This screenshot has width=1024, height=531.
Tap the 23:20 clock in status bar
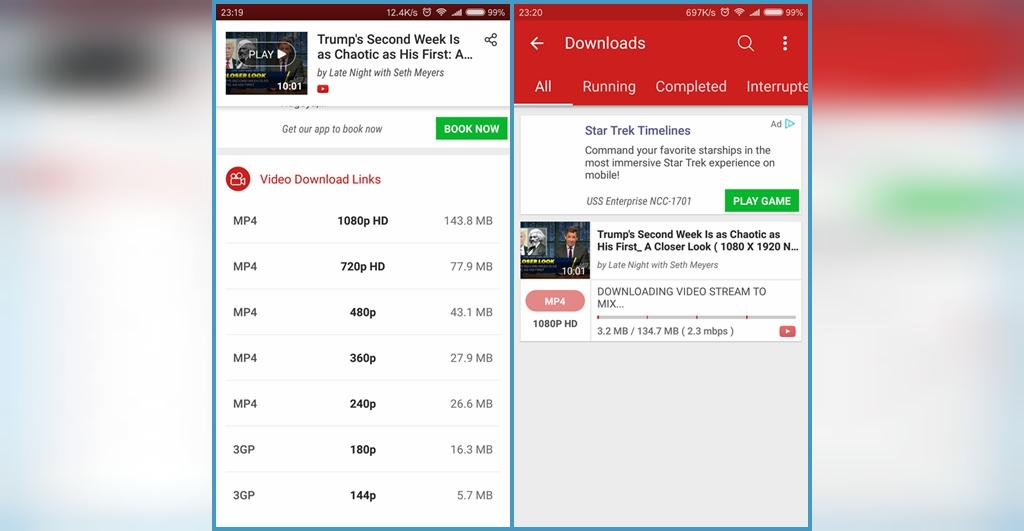pyautogui.click(x=530, y=12)
